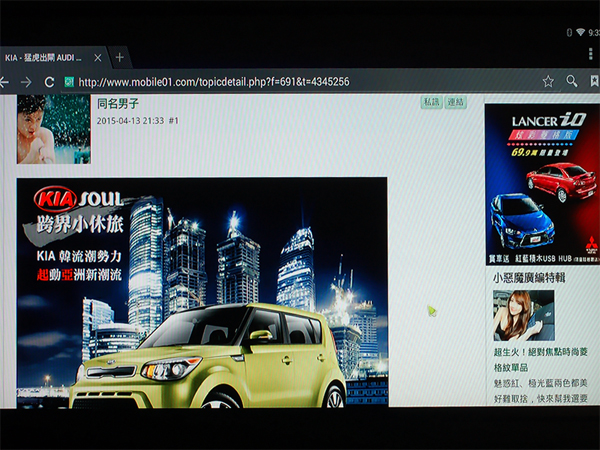Click the 小惡魔廣編特輯 heading
This screenshot has height=450, width=600.
pos(529,278)
